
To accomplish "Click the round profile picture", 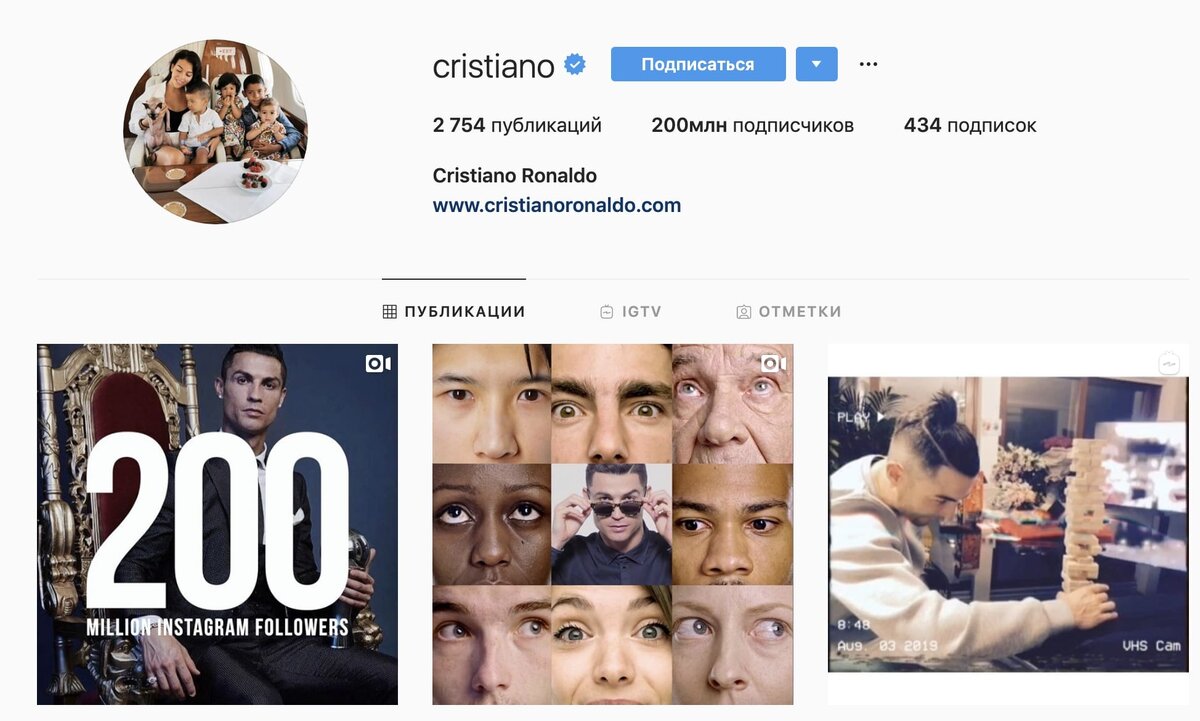I will [215, 132].
